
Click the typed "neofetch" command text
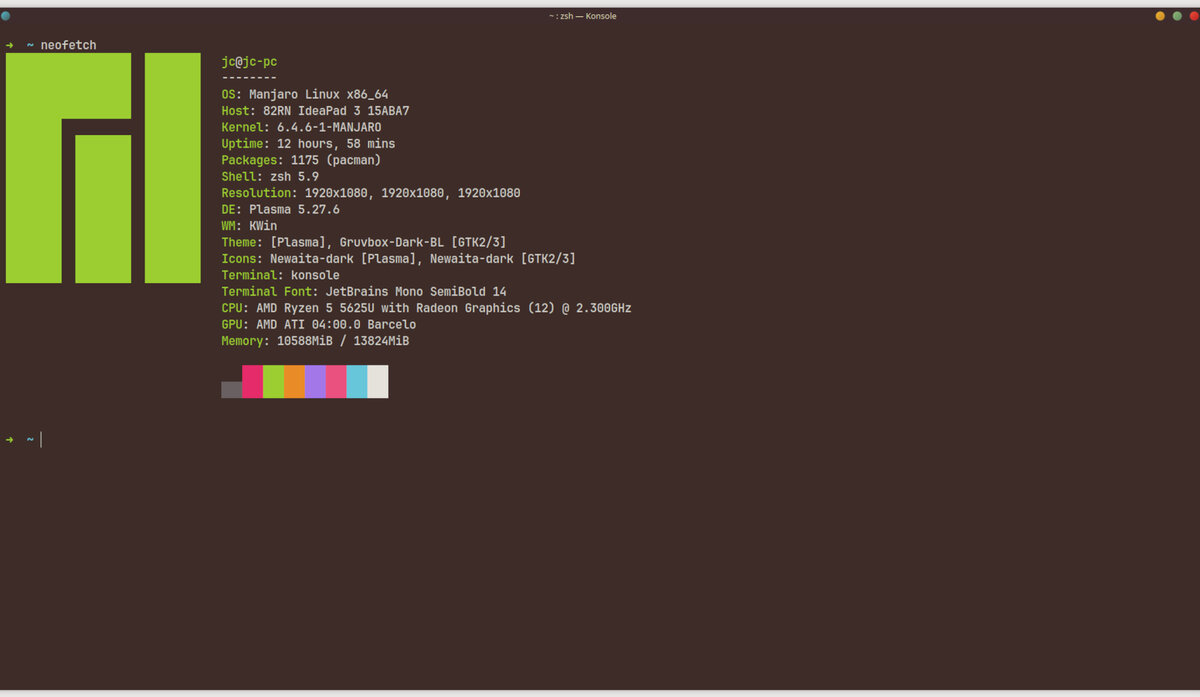[x=69, y=45]
